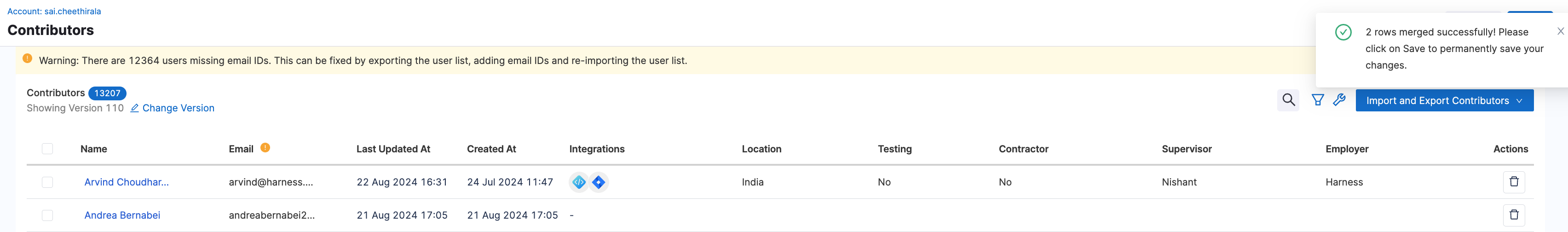This screenshot has height=232, width=1568.
Task: Delete Andrea Bernabei row with trash icon
Action: pyautogui.click(x=1514, y=215)
